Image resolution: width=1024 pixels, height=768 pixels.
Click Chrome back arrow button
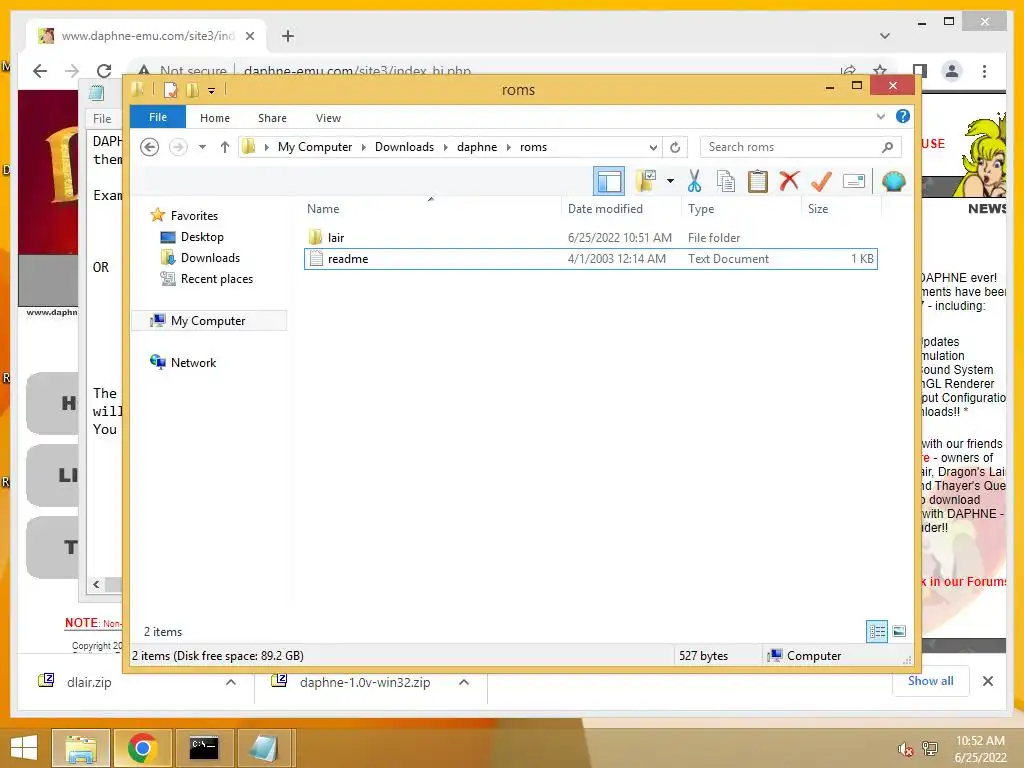click(40, 71)
